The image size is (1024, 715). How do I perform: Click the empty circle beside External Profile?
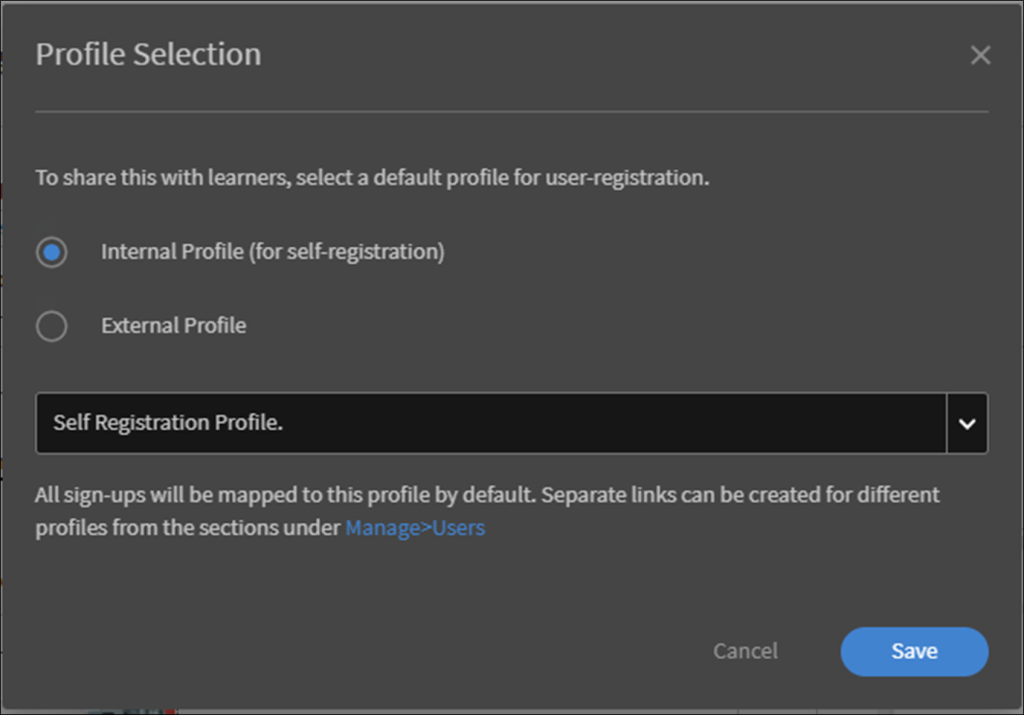[x=52, y=326]
